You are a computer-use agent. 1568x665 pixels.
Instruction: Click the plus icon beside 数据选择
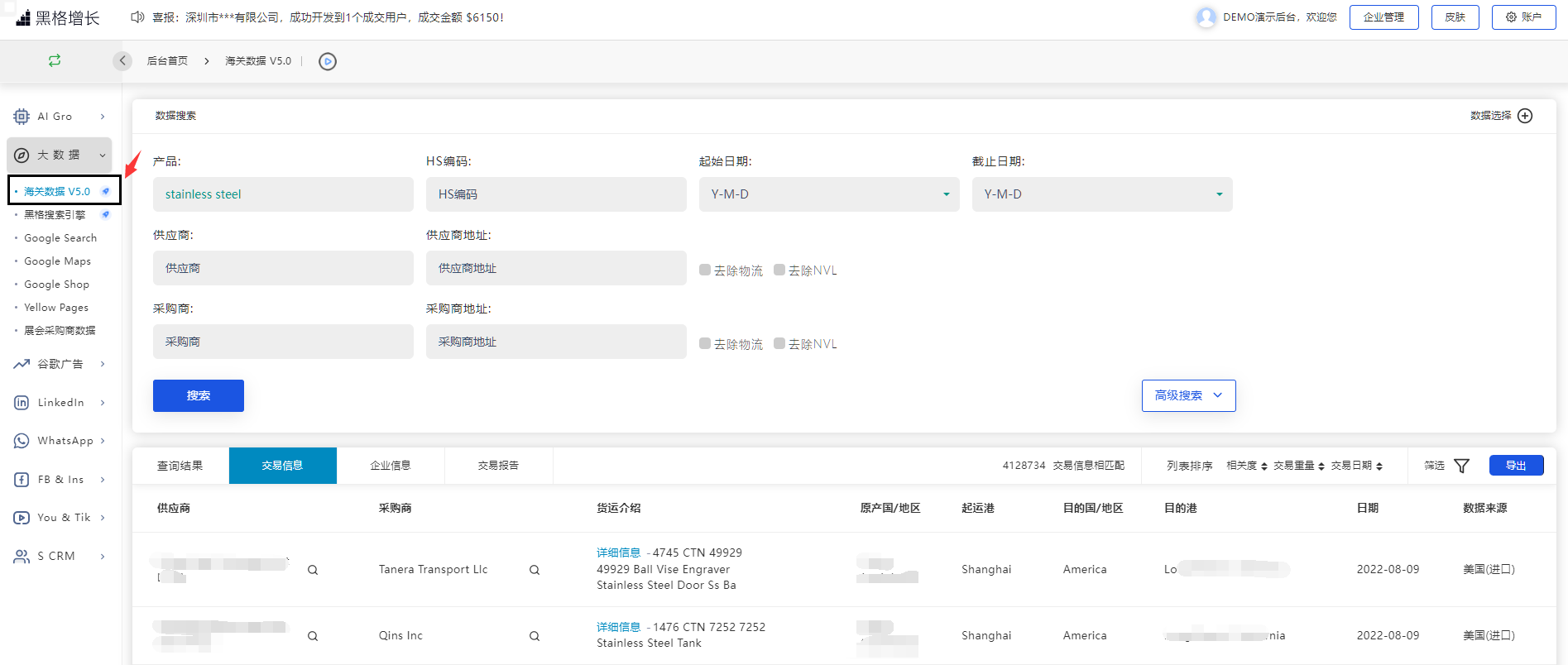click(1526, 116)
